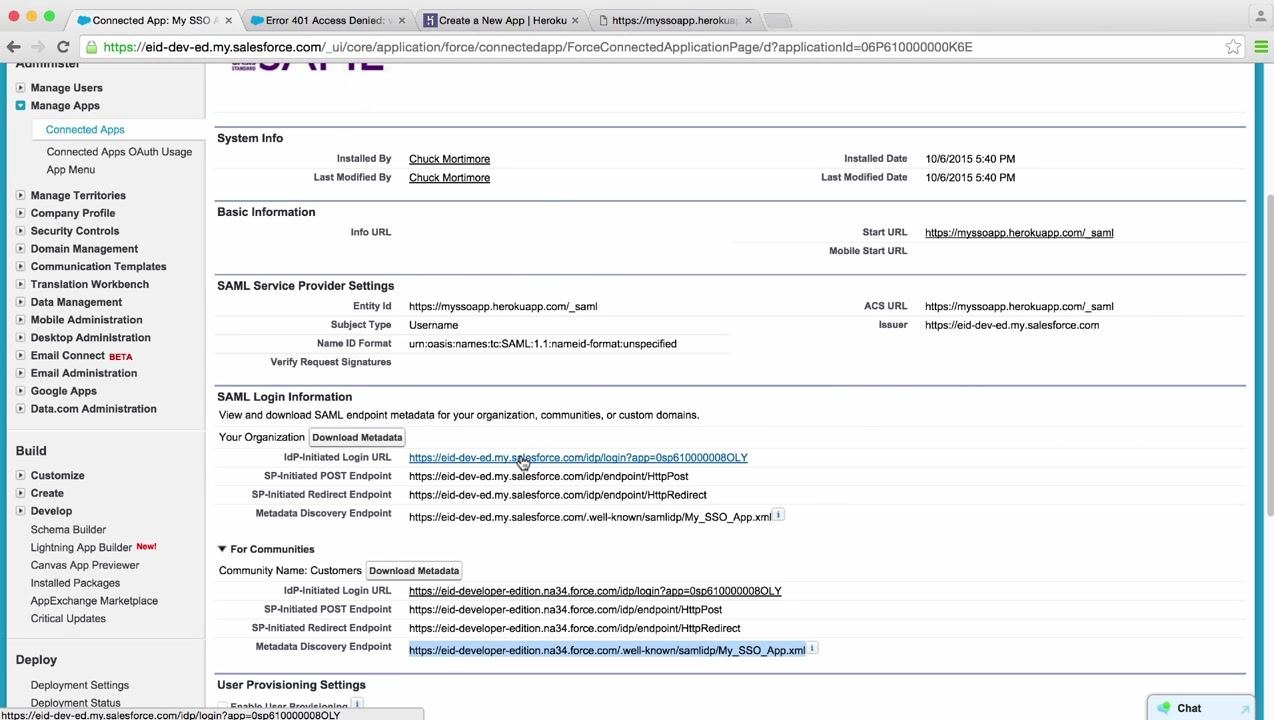Click the SP-Initiated POST Endpoint URL for organization

pos(548,477)
